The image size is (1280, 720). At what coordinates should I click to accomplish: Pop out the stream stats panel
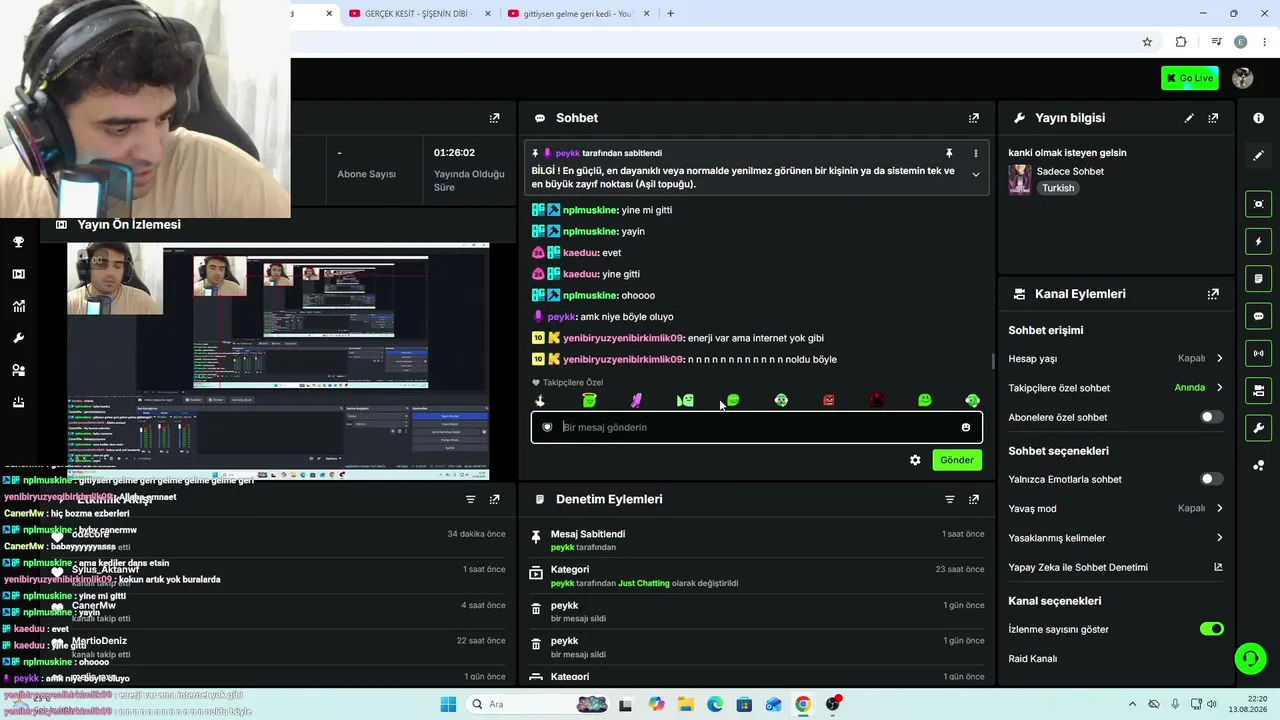point(494,118)
